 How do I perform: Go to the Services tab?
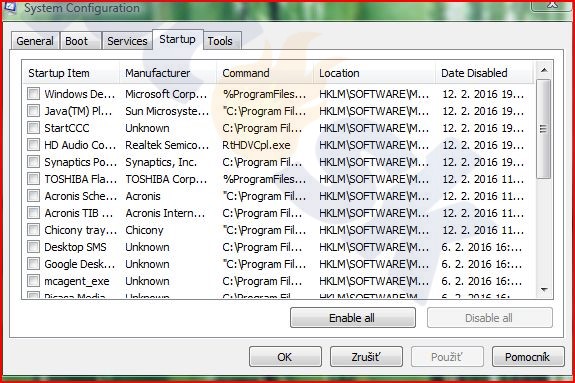(x=127, y=41)
